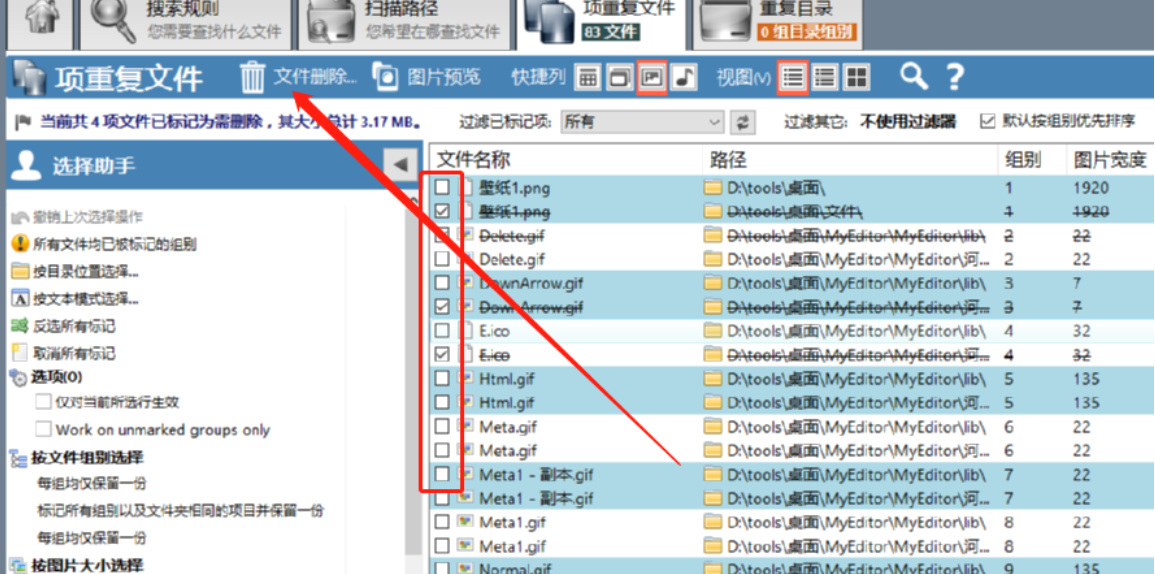Click 所有文件均已被标记的组别 warning entry
The height and width of the screenshot is (574, 1155).
point(105,245)
